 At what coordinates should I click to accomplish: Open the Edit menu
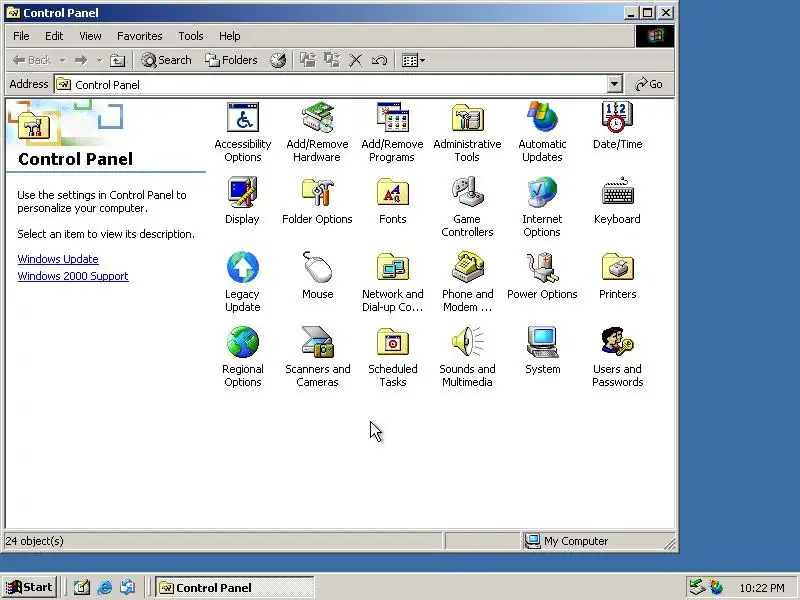tap(54, 36)
